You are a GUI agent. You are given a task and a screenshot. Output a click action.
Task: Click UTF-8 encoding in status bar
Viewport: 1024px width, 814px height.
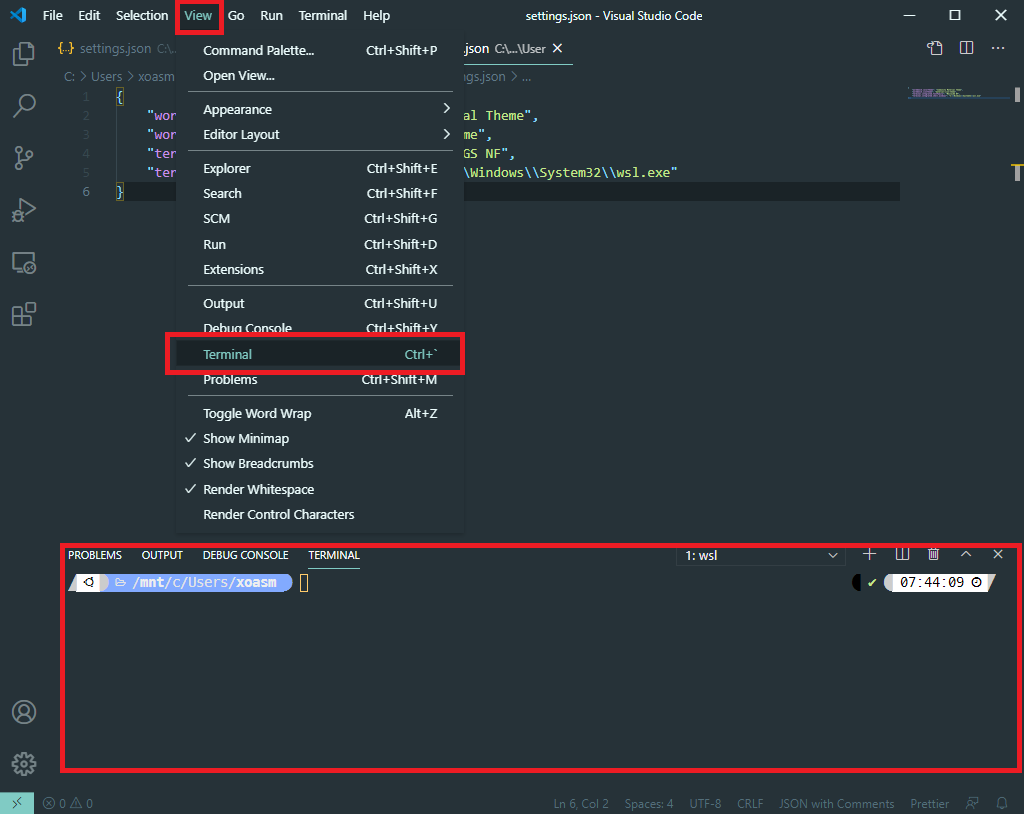pos(705,804)
